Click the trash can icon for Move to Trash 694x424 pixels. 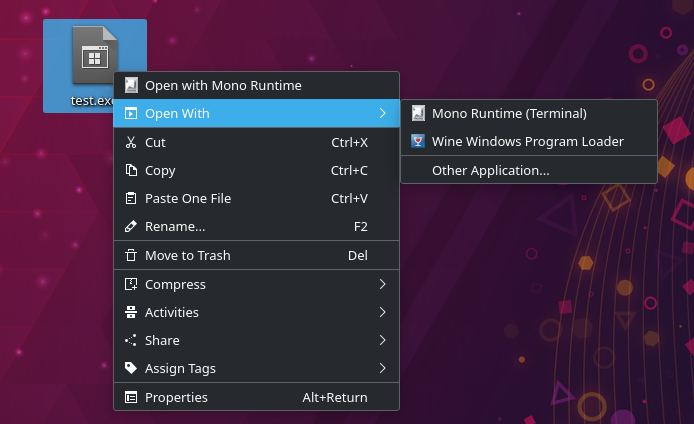click(x=131, y=255)
